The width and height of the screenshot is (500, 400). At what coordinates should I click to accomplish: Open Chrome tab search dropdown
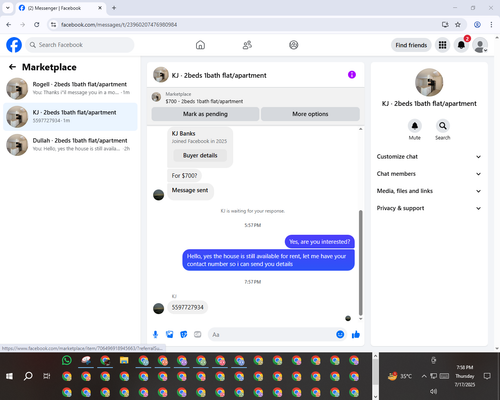click(8, 8)
